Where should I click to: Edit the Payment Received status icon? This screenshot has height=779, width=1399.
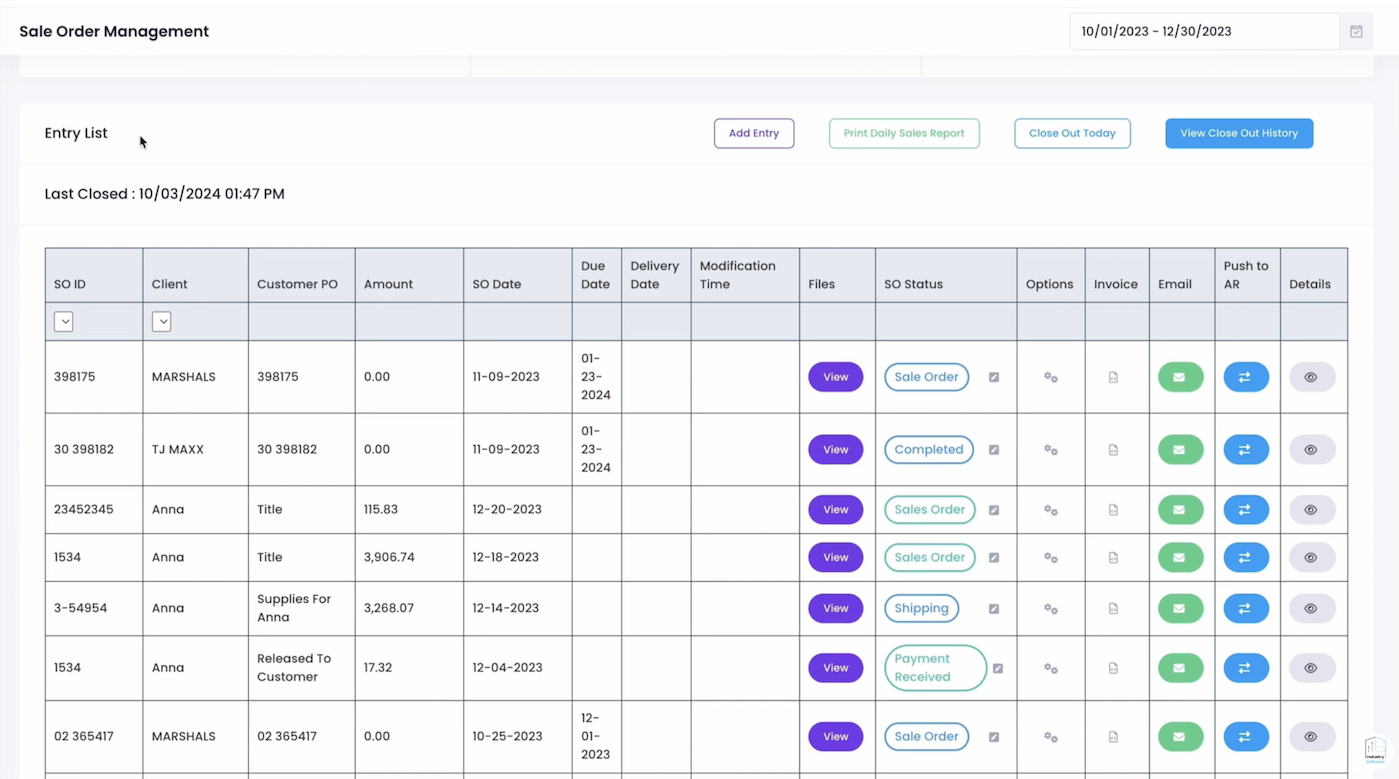pyautogui.click(x=997, y=668)
